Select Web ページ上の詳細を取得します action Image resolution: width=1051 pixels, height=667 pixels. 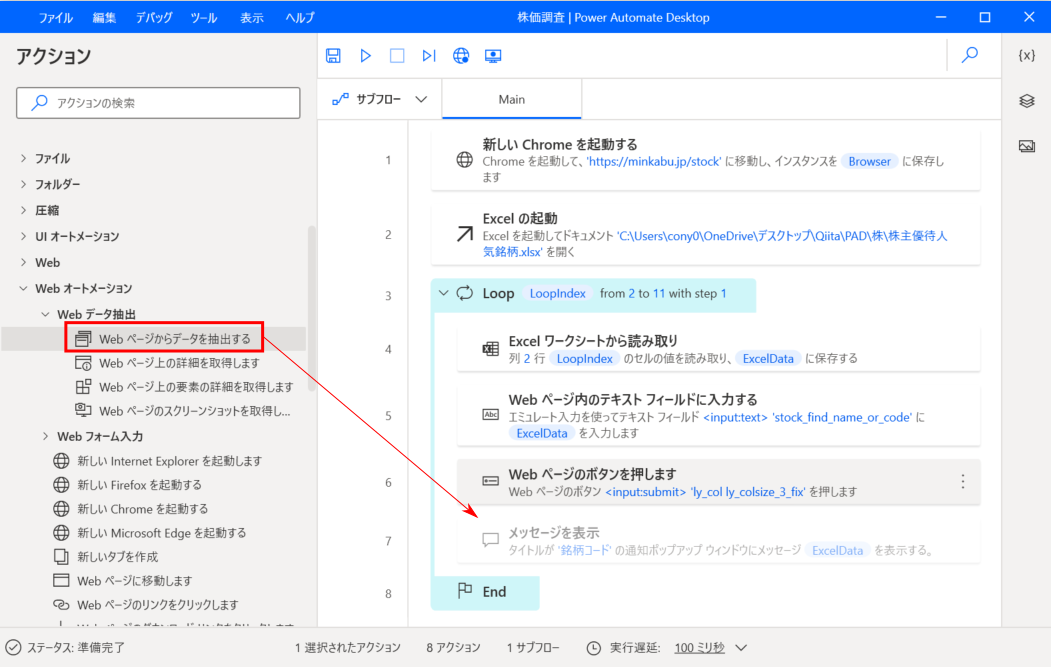(167, 363)
